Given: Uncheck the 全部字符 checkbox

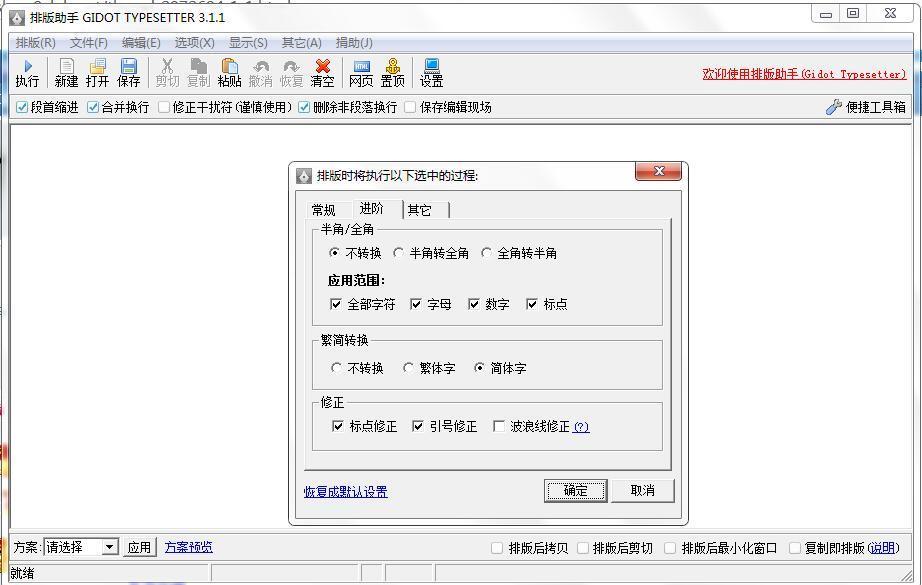Looking at the screenshot, I should pyautogui.click(x=336, y=304).
